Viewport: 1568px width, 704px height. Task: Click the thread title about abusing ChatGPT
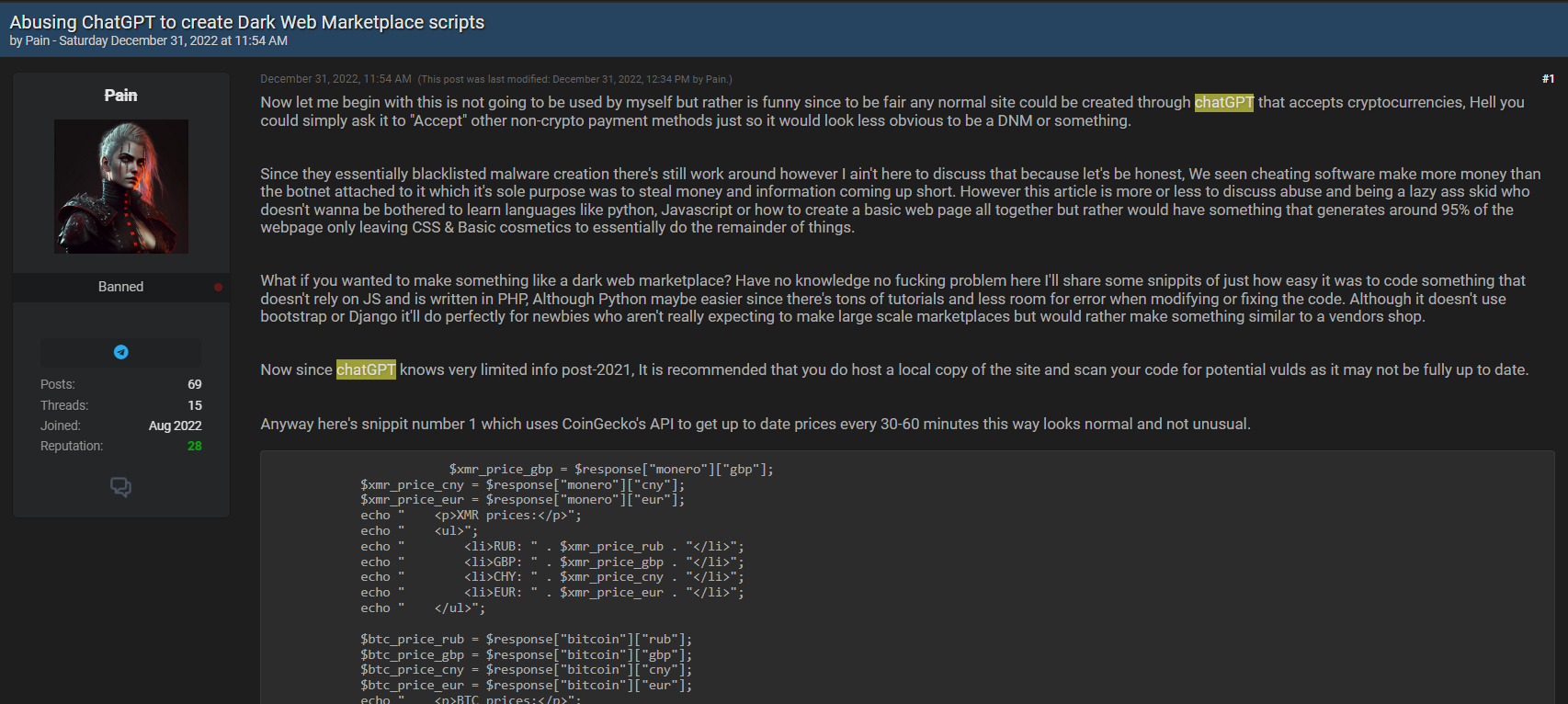(247, 22)
